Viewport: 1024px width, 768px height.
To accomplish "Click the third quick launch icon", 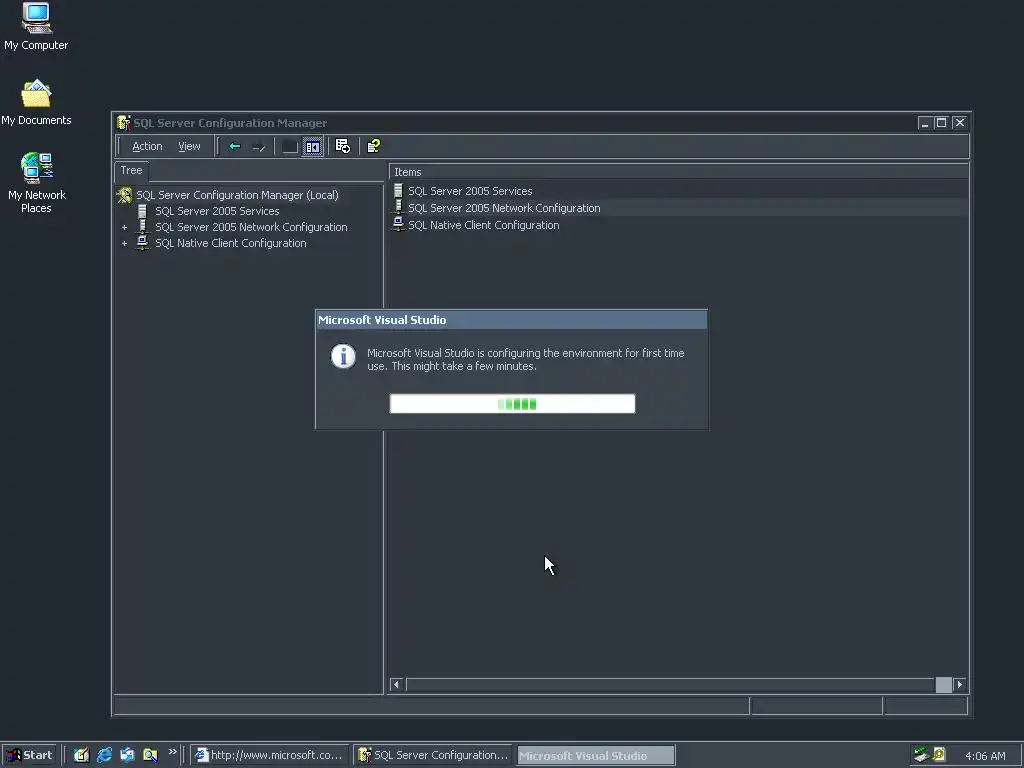I will click(127, 755).
